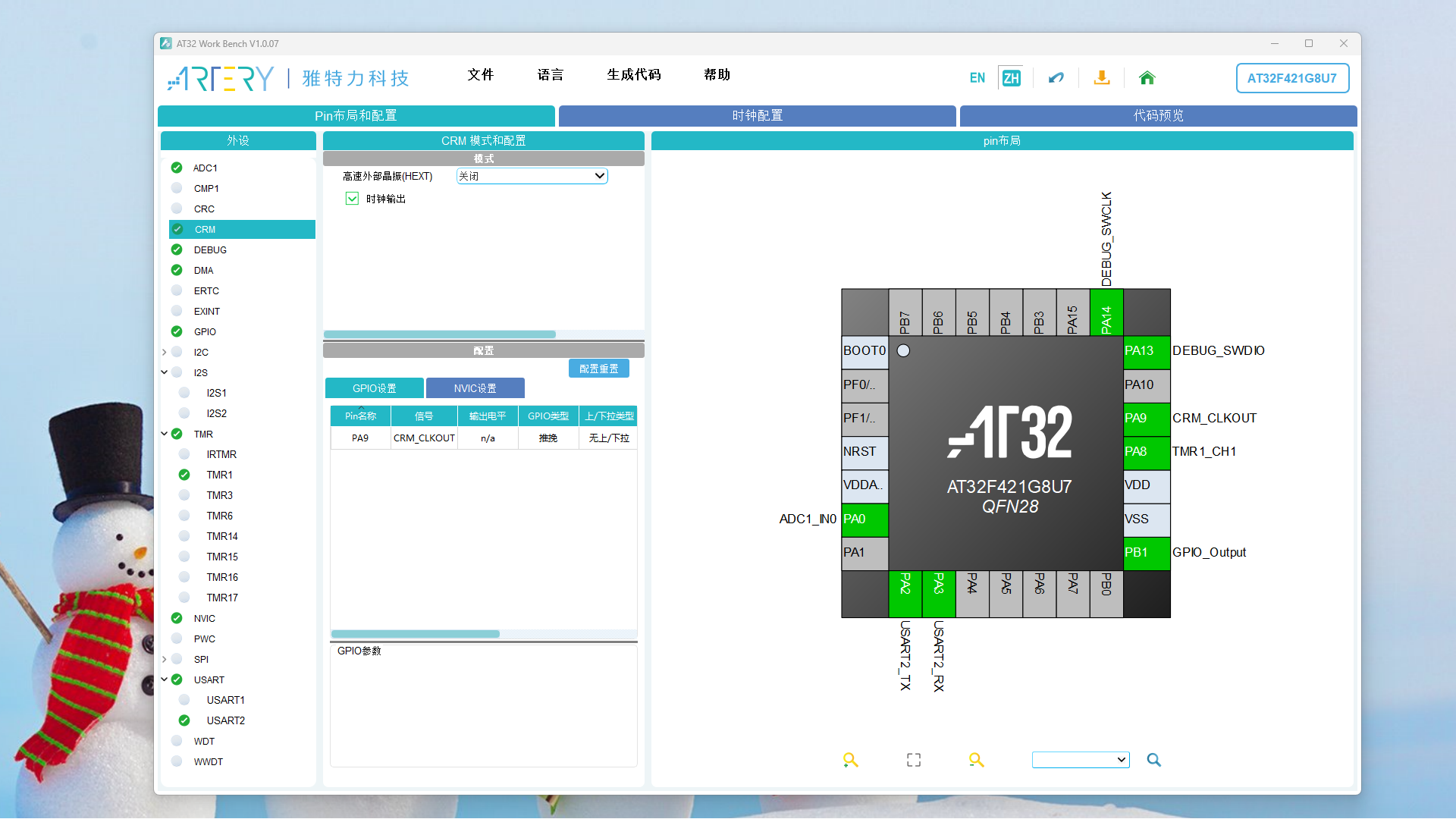The width and height of the screenshot is (1456, 819).
Task: Click the blue pin search icon
Action: (1153, 760)
